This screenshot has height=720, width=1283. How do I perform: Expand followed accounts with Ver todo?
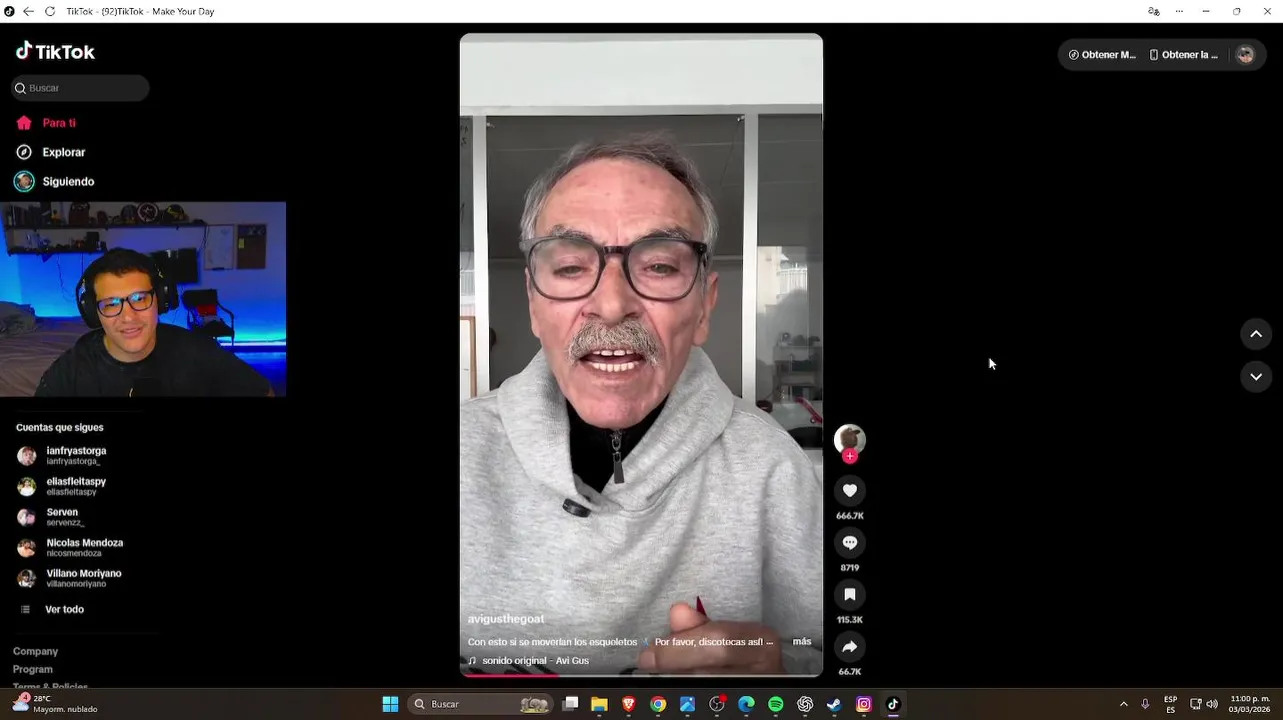click(64, 609)
